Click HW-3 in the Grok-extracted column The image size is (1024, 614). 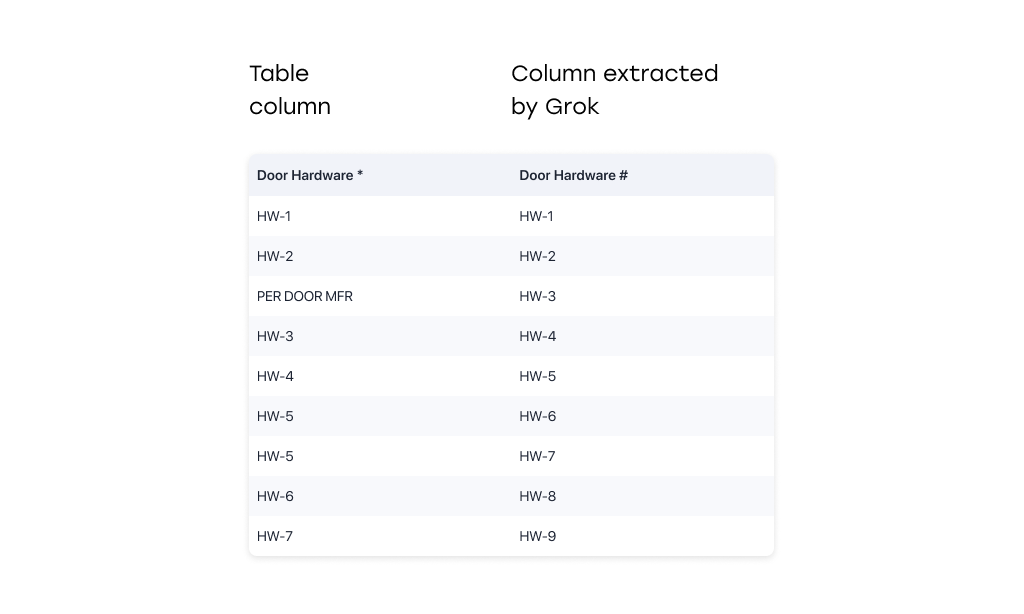538,296
